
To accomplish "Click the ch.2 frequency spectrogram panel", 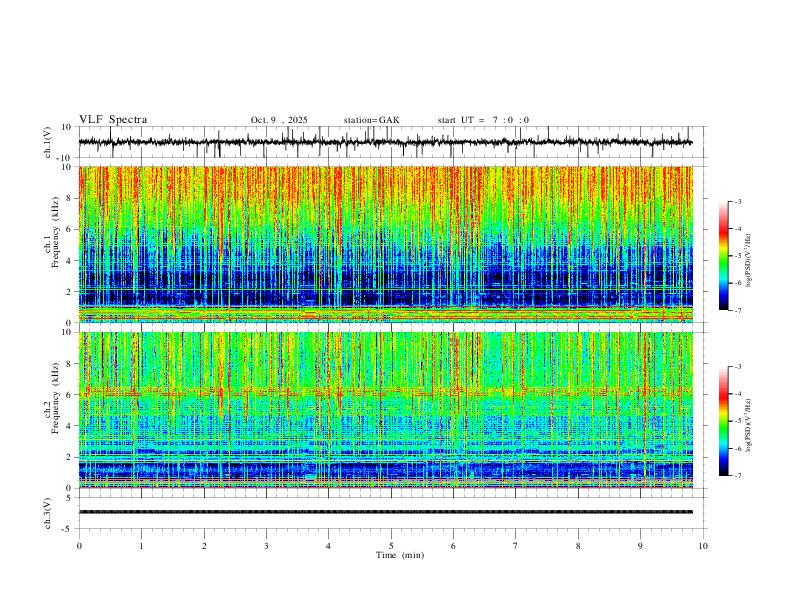I will 386,410.
